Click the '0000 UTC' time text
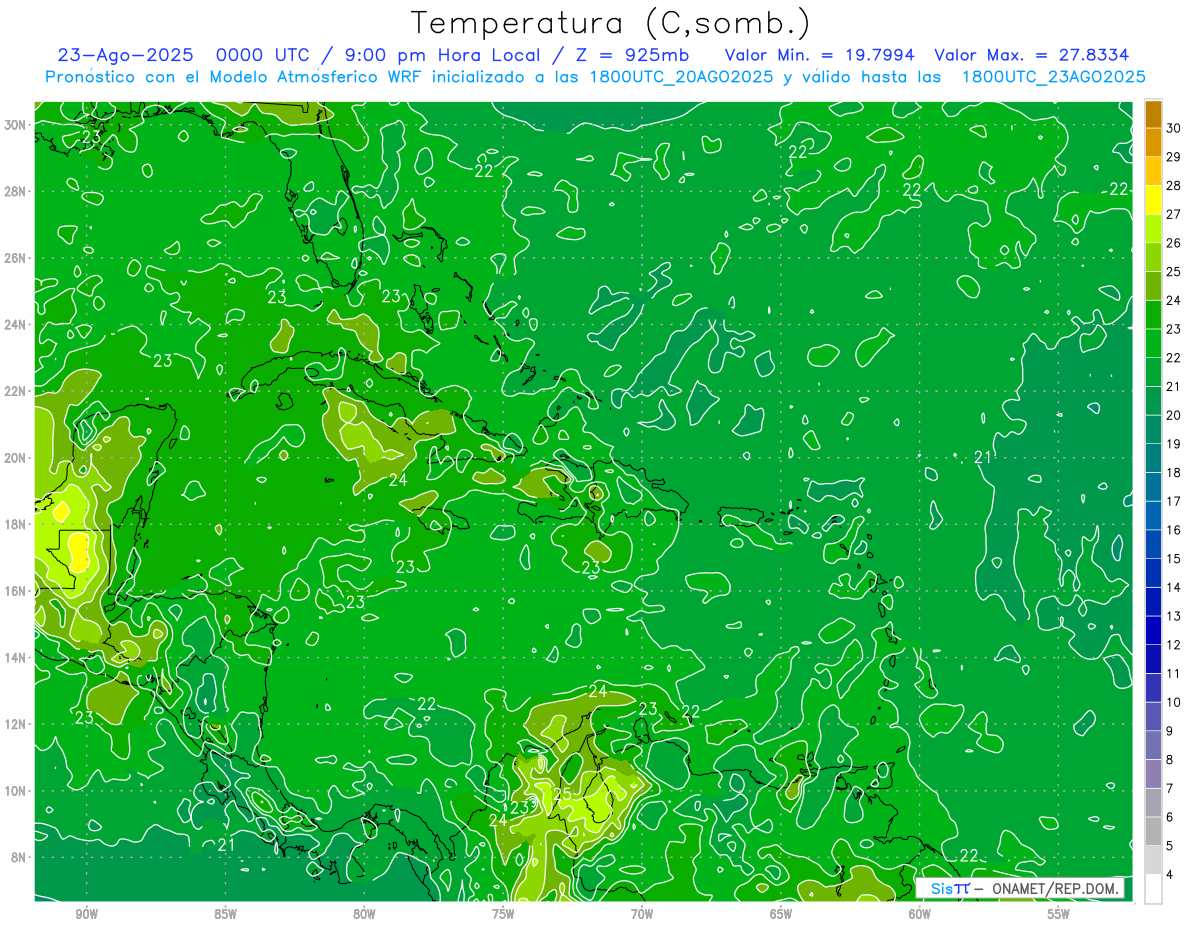 (x=262, y=55)
